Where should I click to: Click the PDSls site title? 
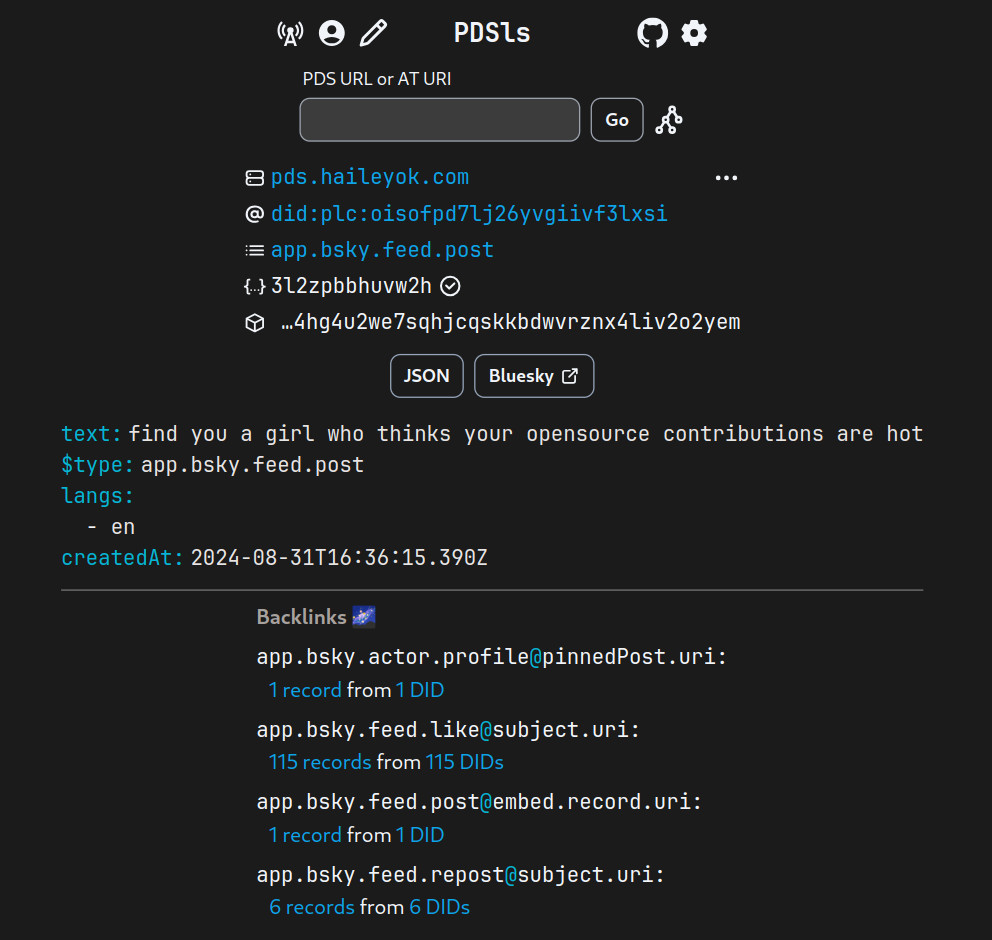492,33
